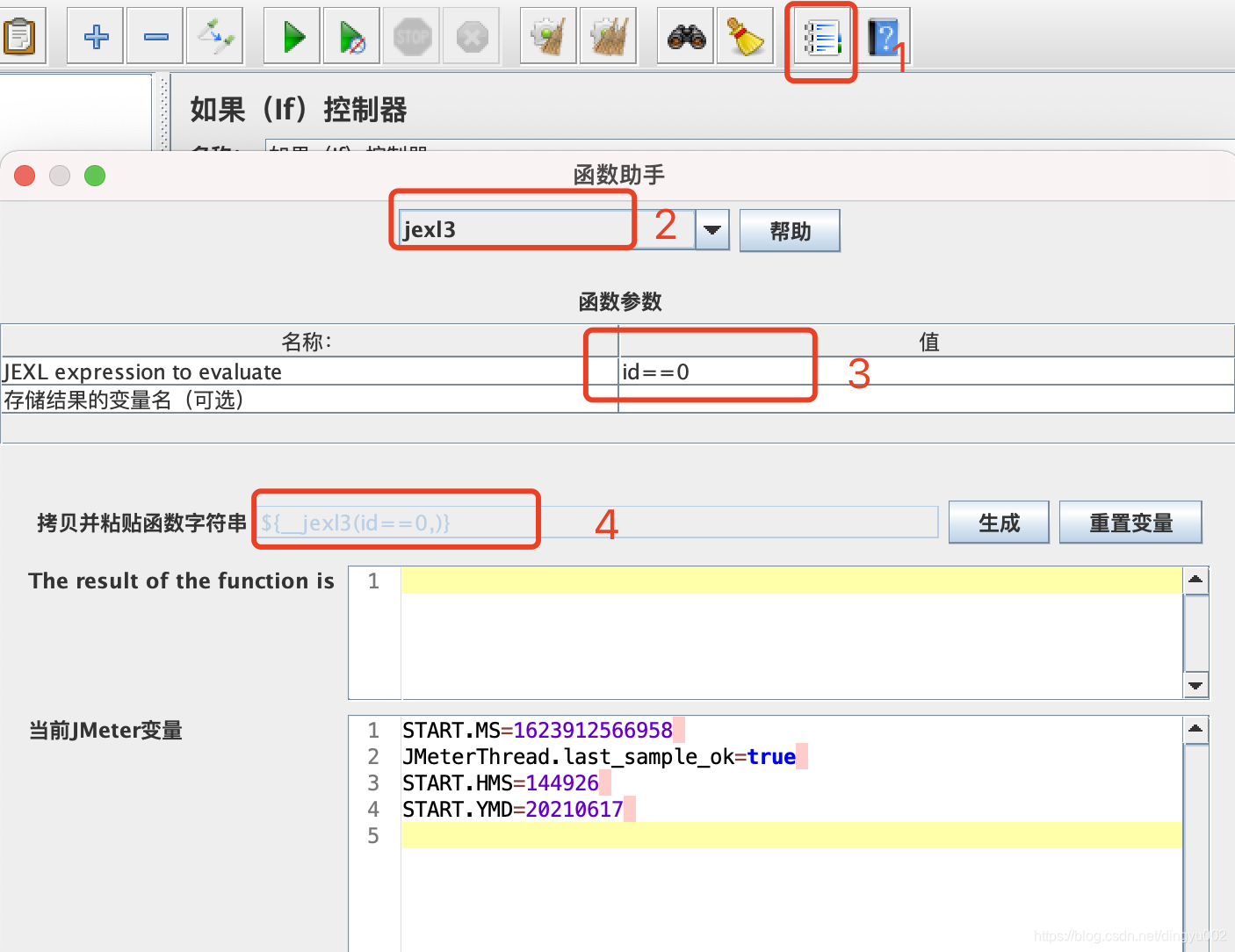Click the JMeterThread.last_sample_ok=true line
Viewport: 1235px width, 952px height.
pyautogui.click(x=599, y=756)
